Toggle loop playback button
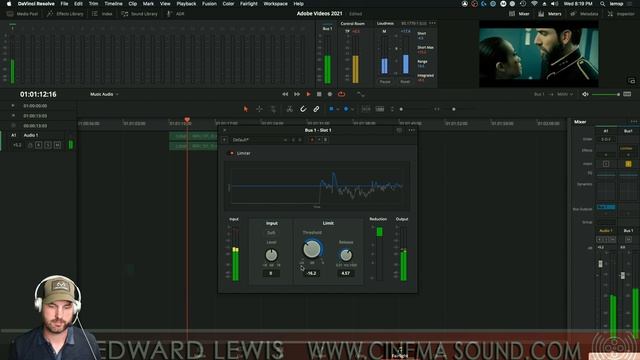This screenshot has width=640, height=360. coord(342,94)
